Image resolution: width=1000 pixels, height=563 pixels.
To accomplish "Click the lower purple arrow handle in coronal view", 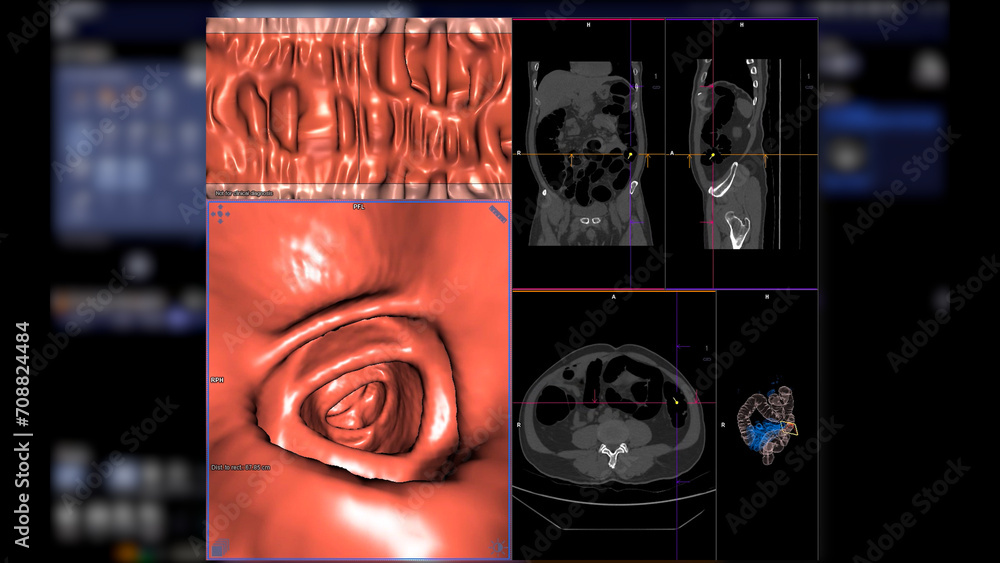I will (636, 222).
